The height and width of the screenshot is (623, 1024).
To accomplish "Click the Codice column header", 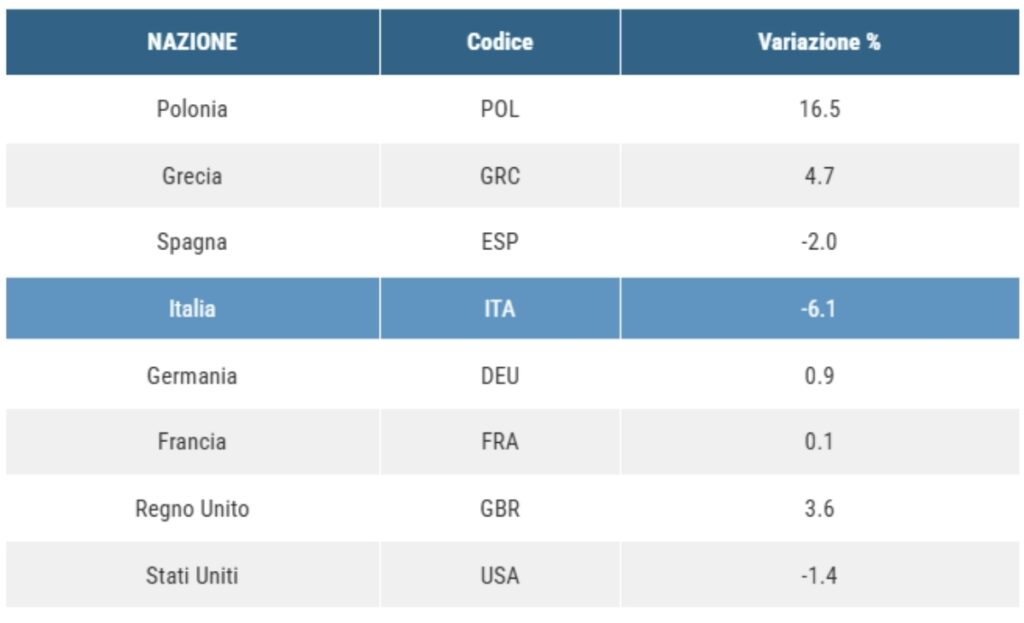I will (500, 42).
